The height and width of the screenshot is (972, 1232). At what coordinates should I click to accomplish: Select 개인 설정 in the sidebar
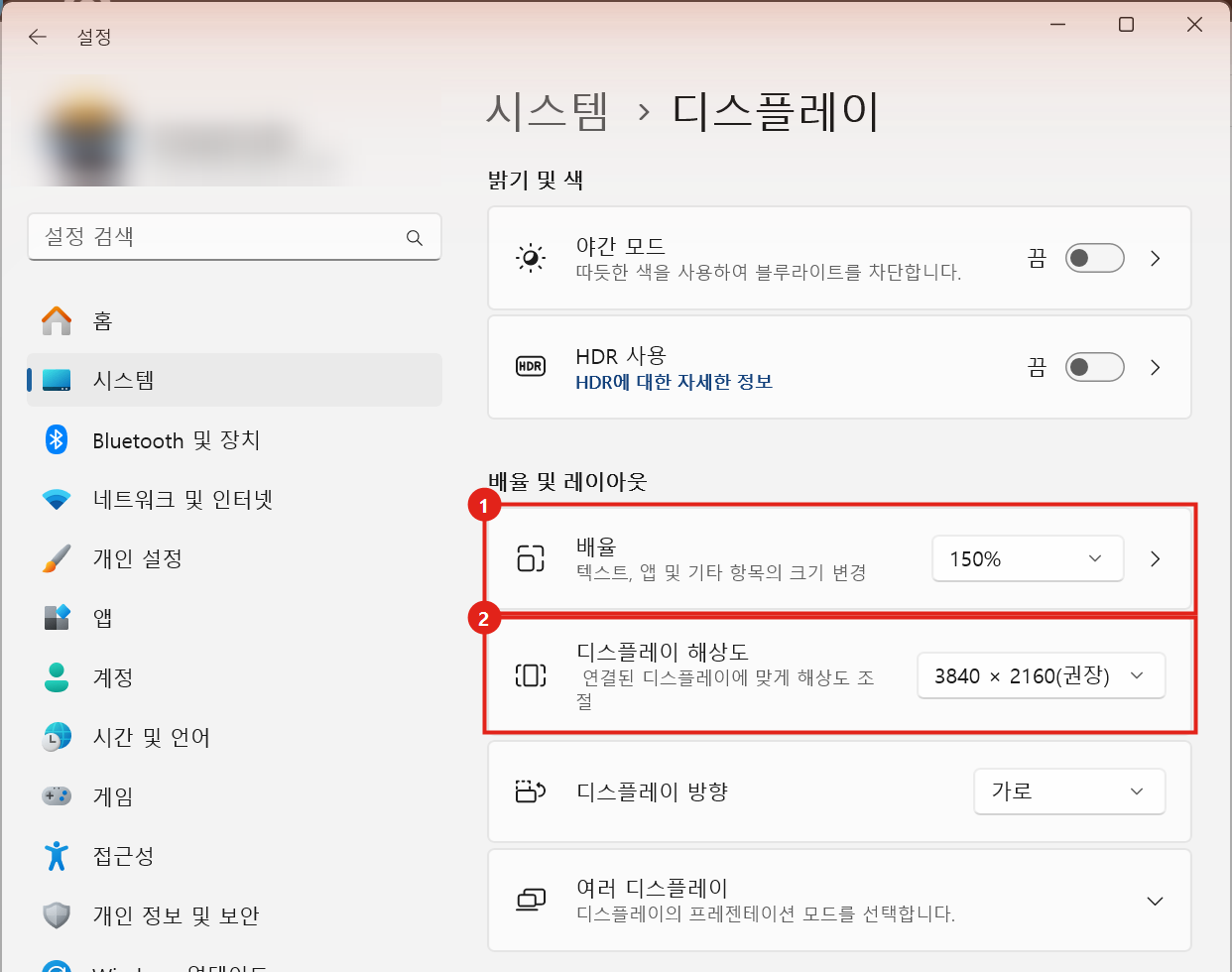pos(234,558)
